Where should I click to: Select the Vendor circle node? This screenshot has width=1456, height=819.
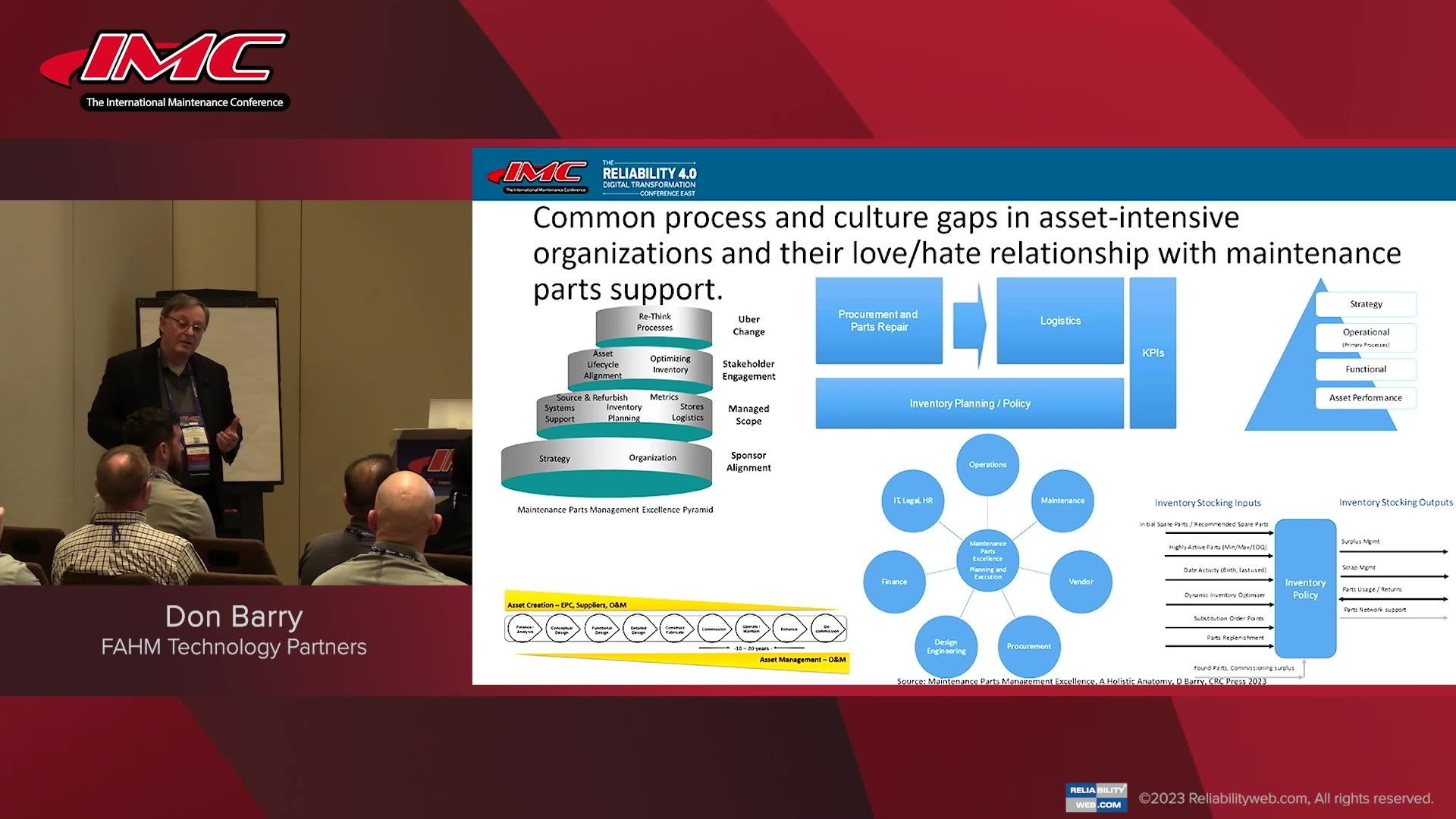pos(1081,582)
